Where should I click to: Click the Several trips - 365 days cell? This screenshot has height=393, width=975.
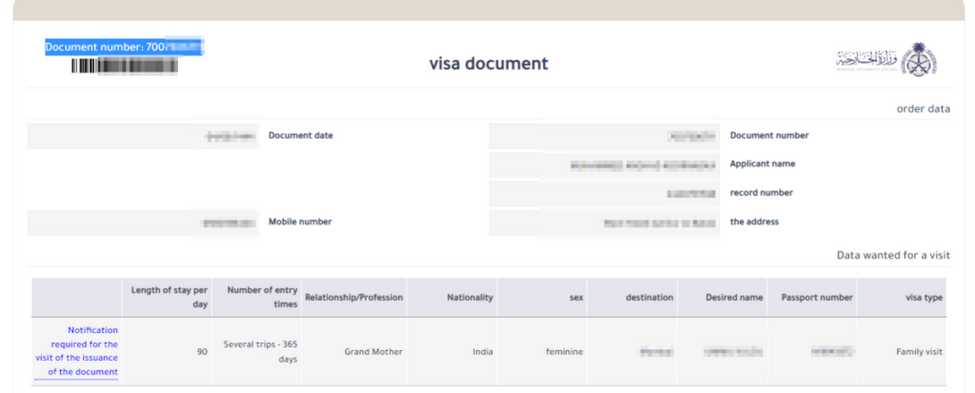257,351
